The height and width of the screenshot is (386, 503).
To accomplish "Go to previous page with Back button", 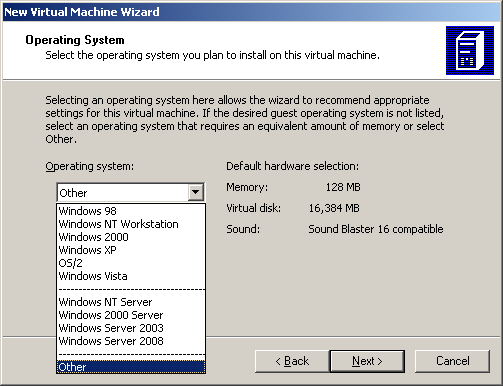I will click(292, 361).
